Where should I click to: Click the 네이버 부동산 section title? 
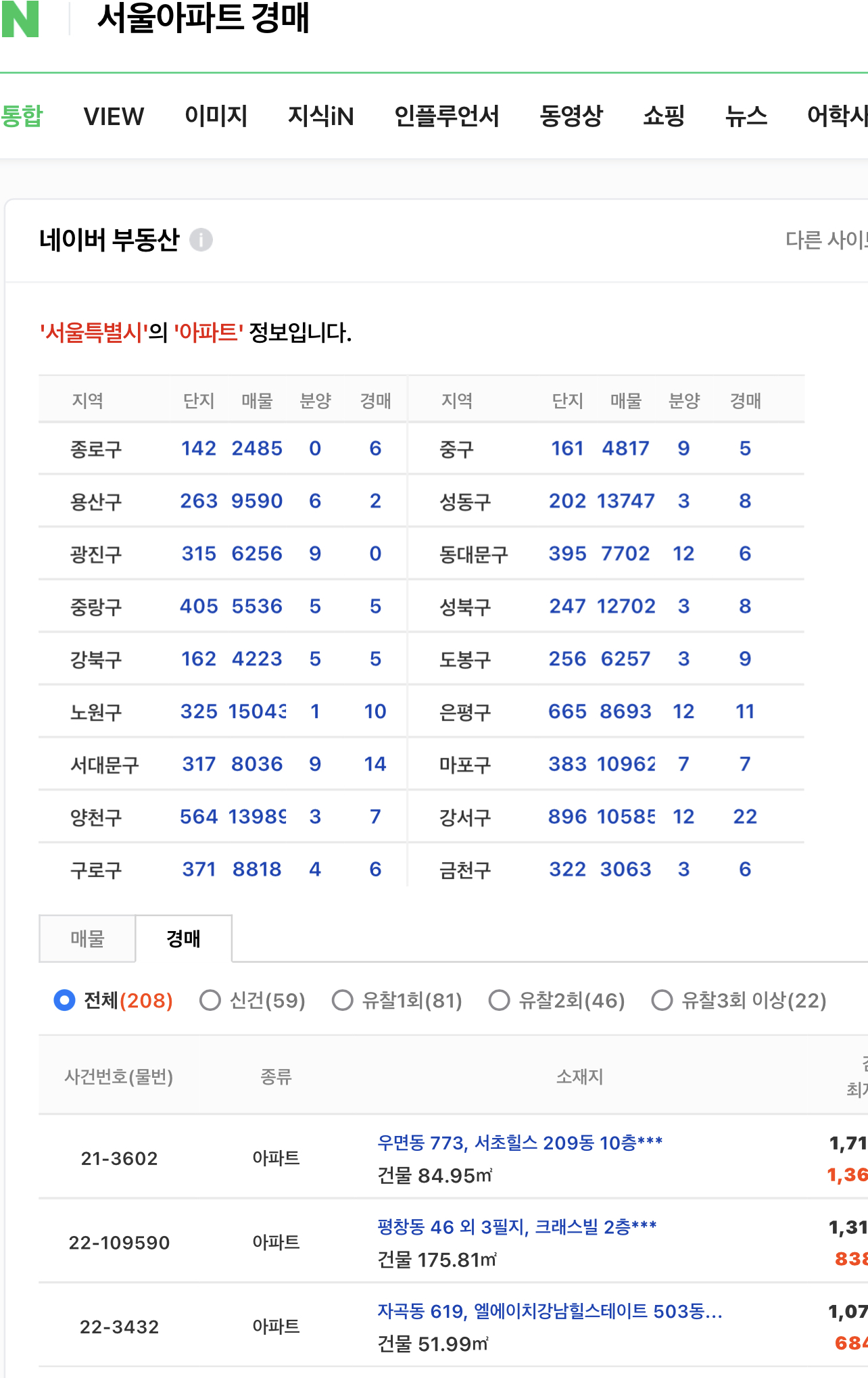(110, 239)
